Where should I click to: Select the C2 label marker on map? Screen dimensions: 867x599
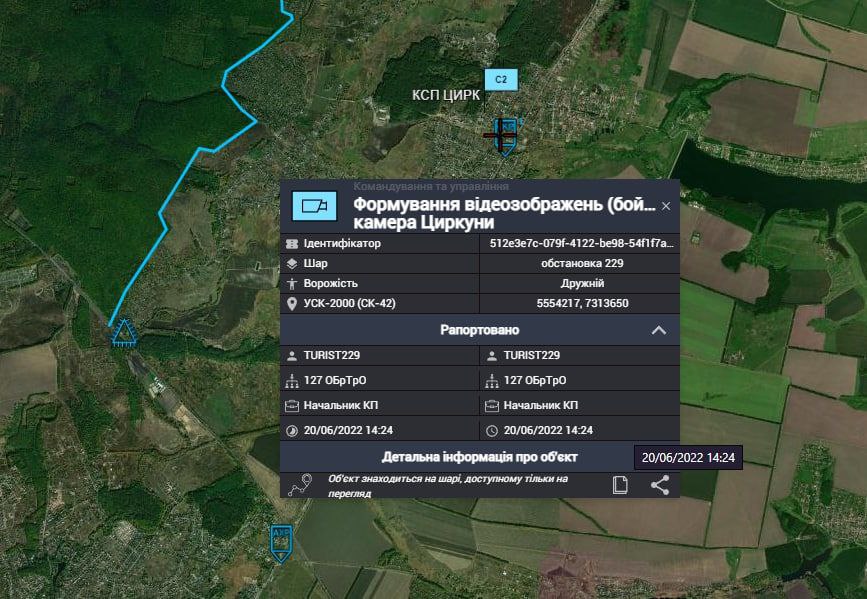tap(501, 80)
